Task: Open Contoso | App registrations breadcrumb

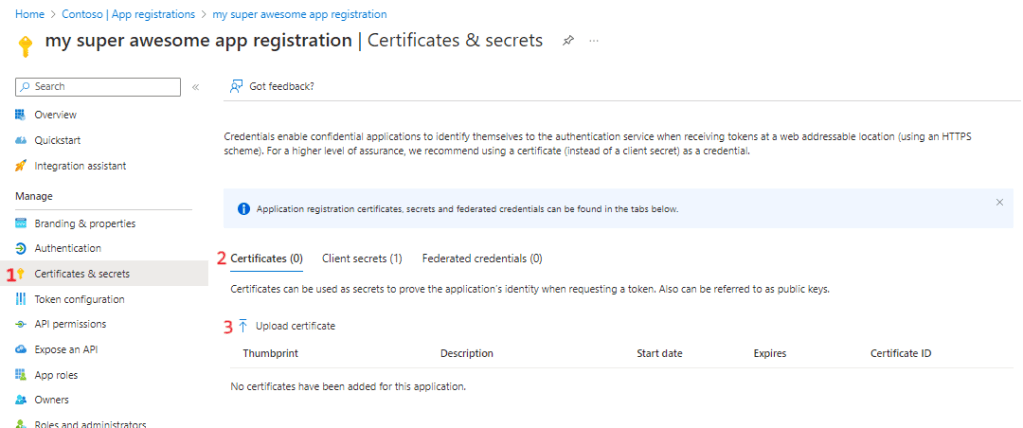Action: tap(127, 14)
